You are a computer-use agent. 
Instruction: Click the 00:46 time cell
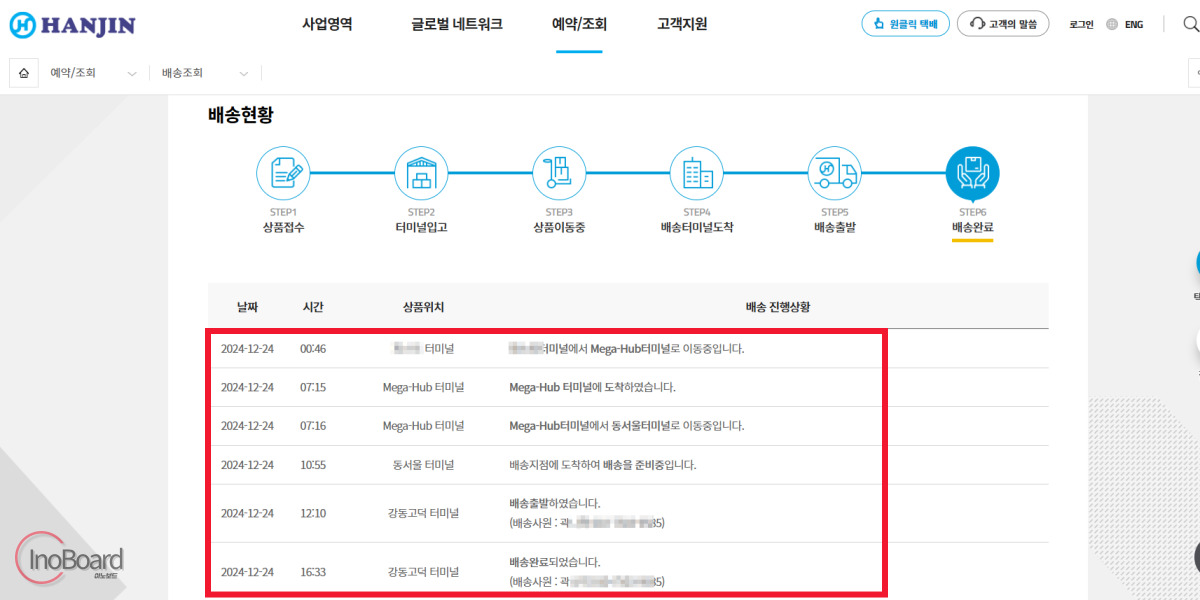(313, 349)
